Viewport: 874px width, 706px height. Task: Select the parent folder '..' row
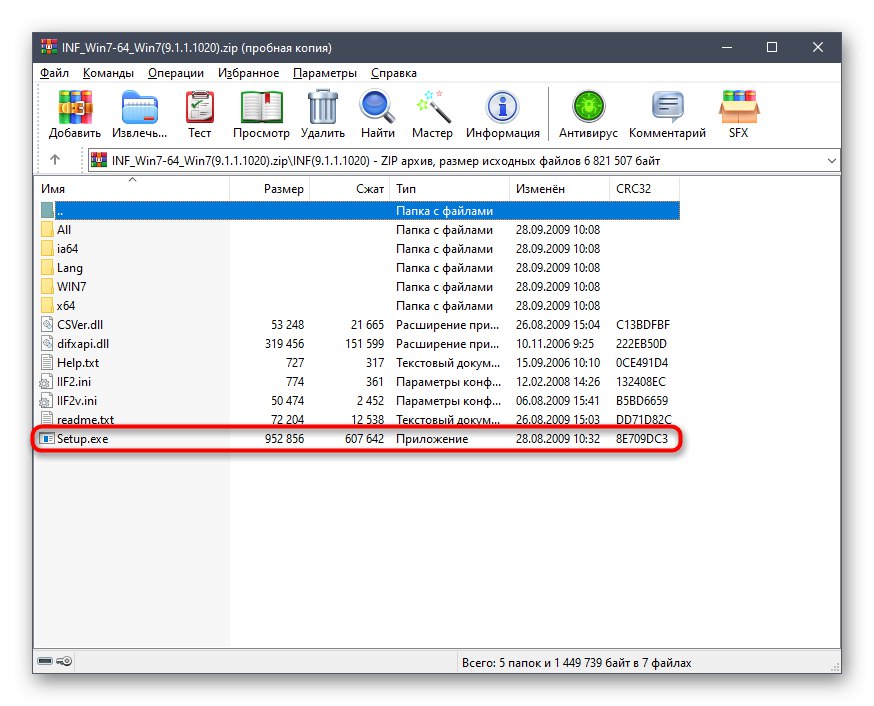pos(359,211)
